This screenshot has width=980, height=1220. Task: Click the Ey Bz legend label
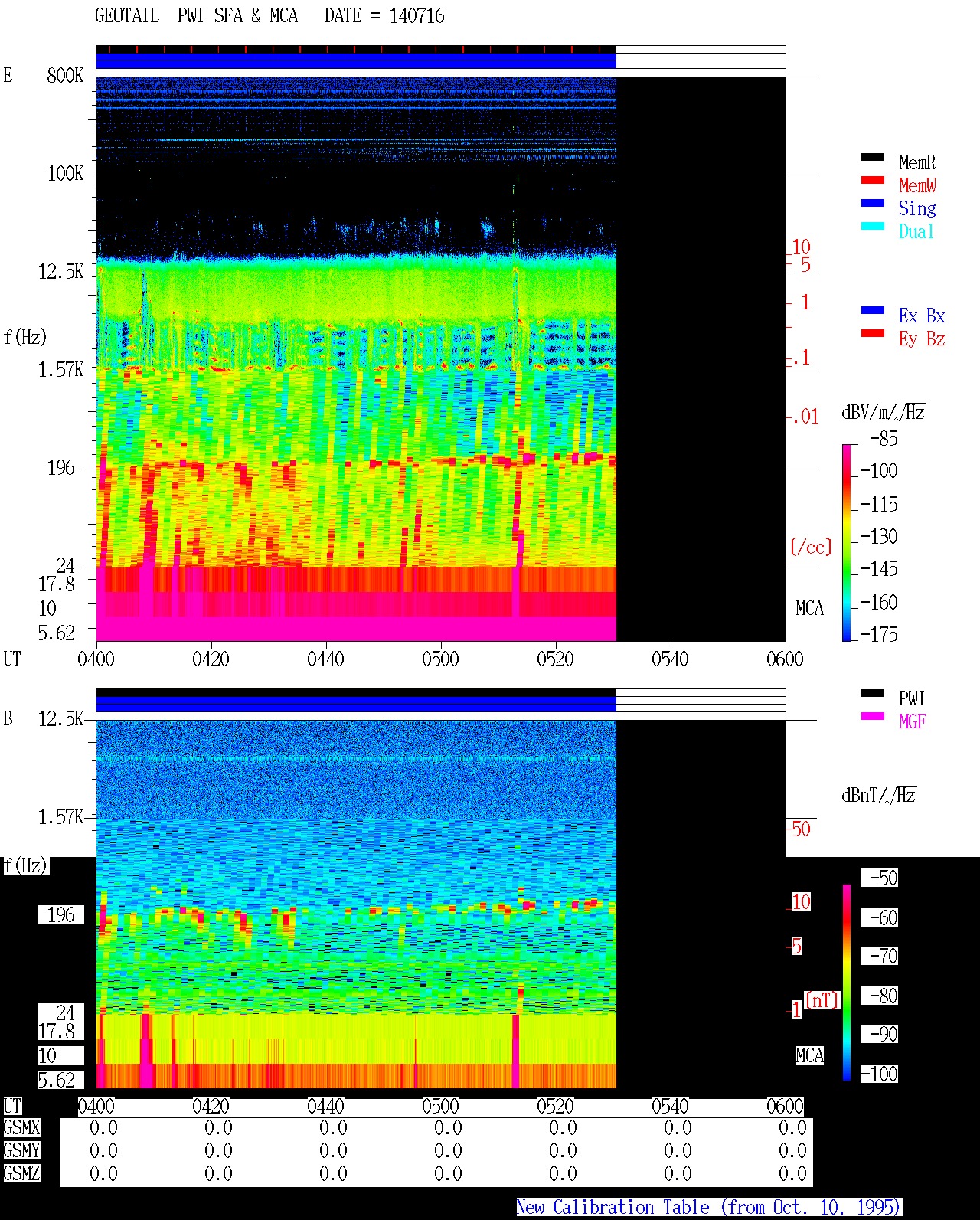coord(922,339)
